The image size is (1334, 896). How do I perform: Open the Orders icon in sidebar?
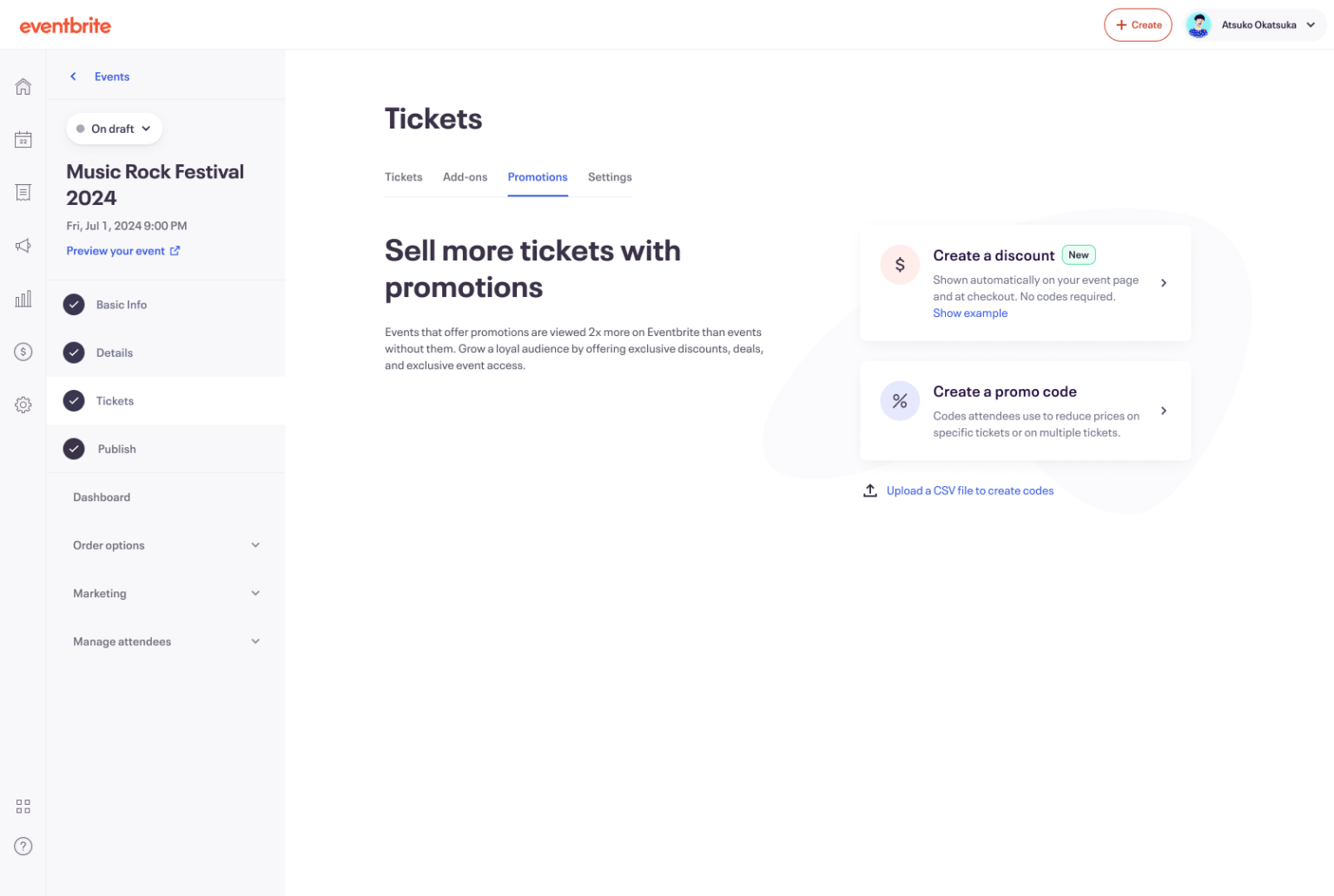pos(23,192)
